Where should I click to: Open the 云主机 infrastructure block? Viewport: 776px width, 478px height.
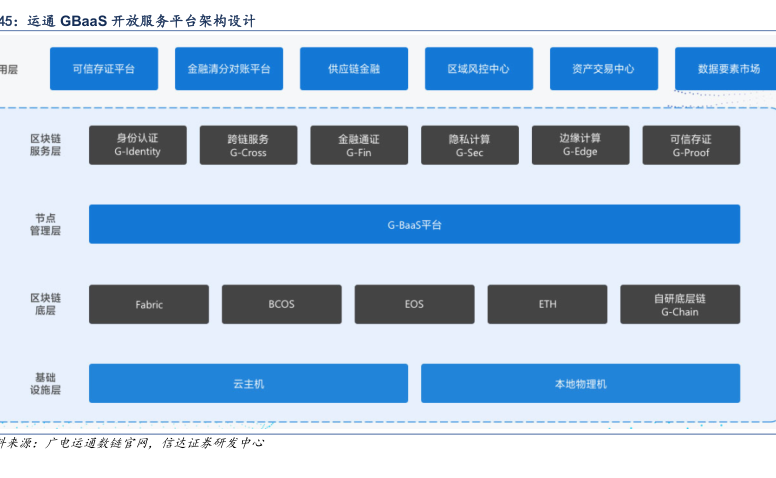[248, 383]
